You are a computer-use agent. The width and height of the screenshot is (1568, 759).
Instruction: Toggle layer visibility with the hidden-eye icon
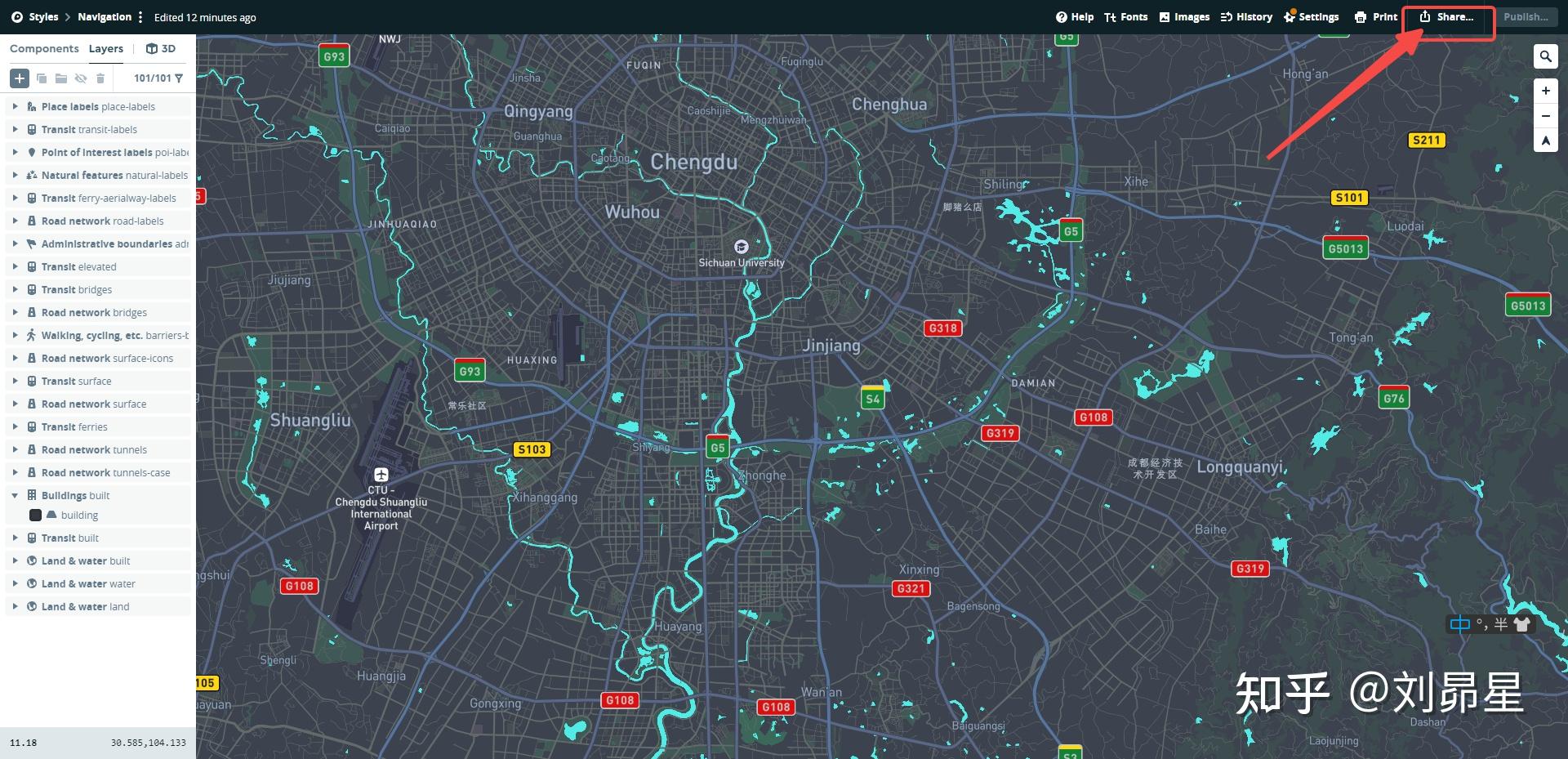[x=81, y=78]
